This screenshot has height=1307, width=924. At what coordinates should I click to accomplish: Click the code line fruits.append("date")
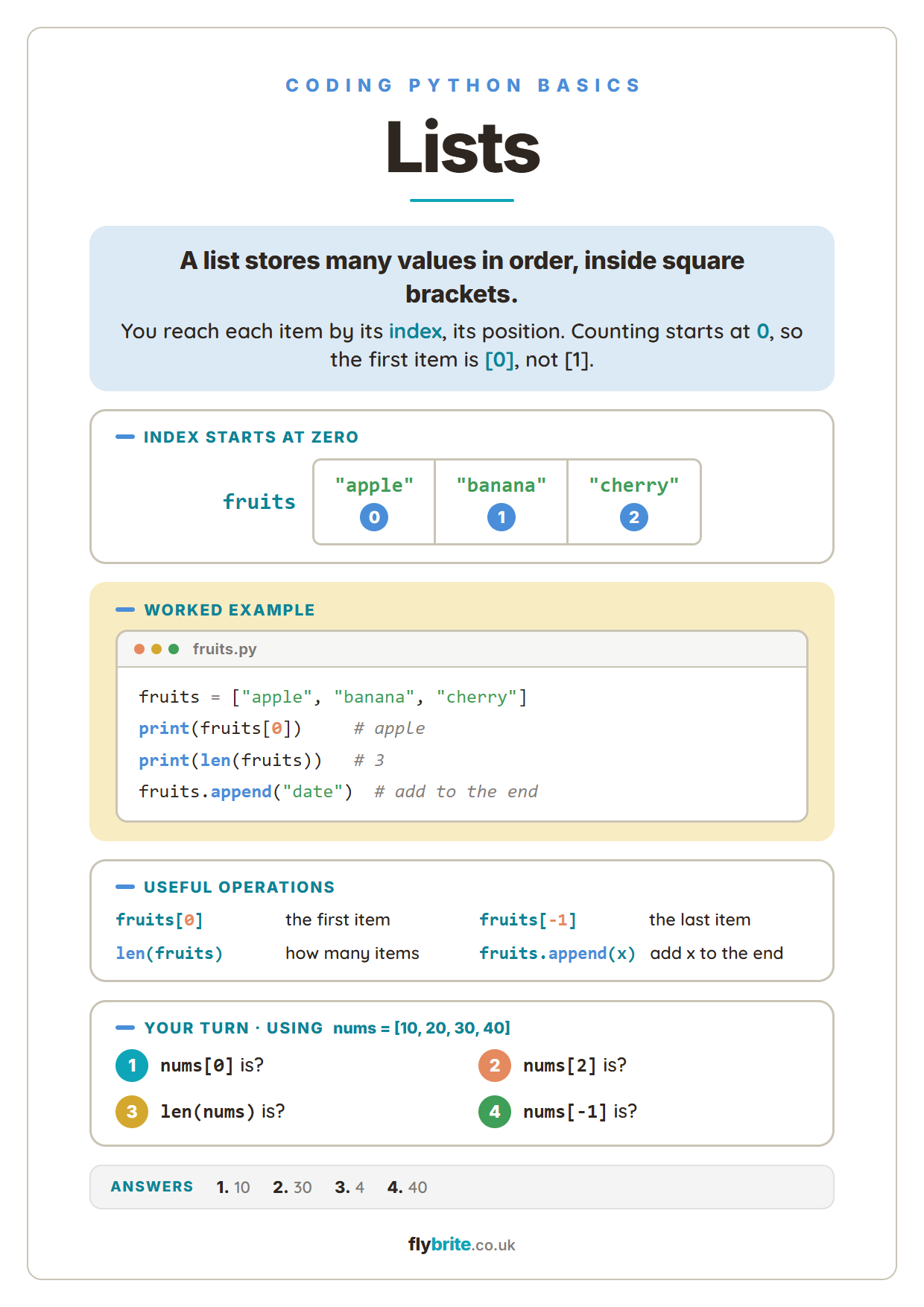(246, 791)
